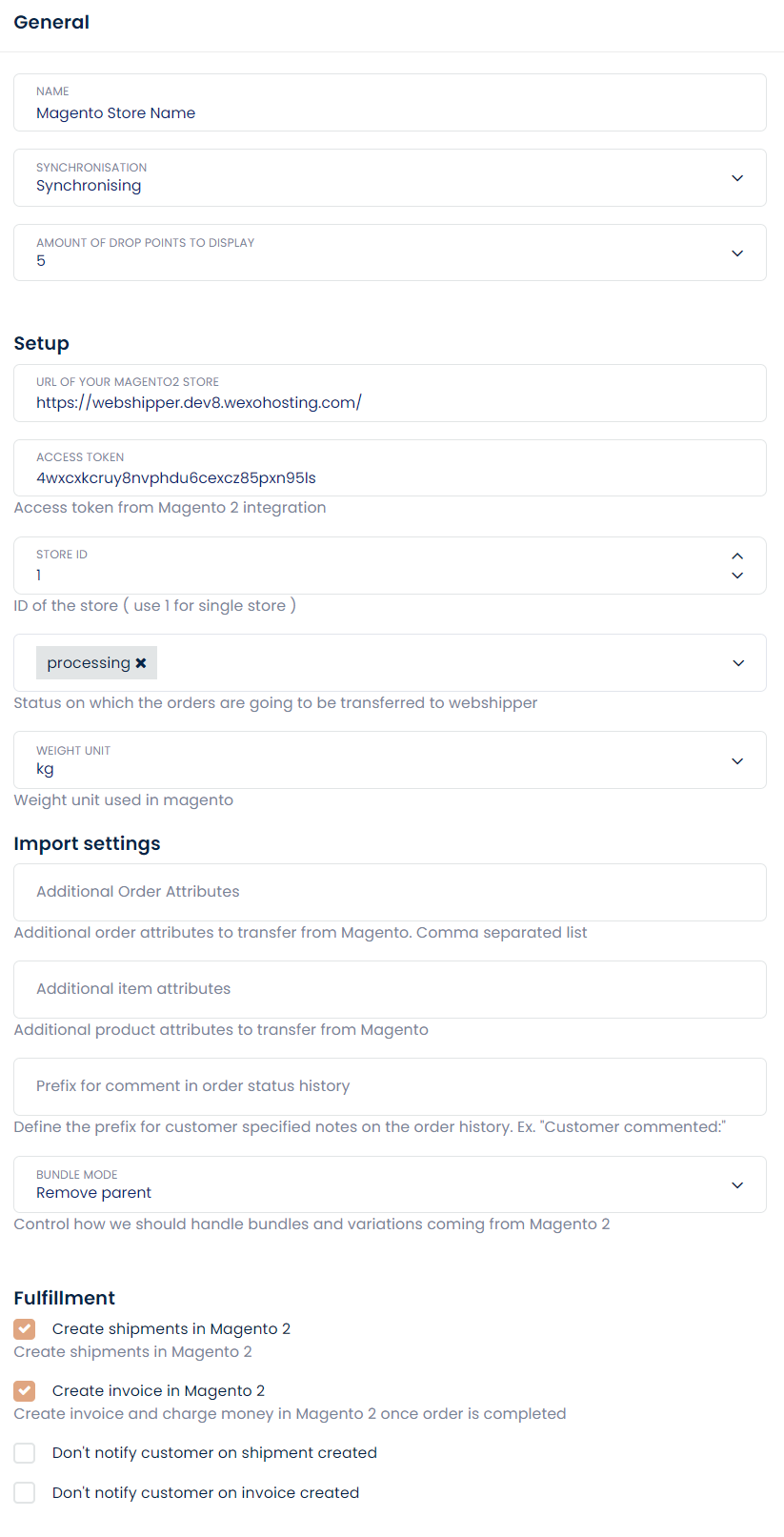The height and width of the screenshot is (1537, 784).
Task: Focus the Access Token field
Action: coord(381,478)
